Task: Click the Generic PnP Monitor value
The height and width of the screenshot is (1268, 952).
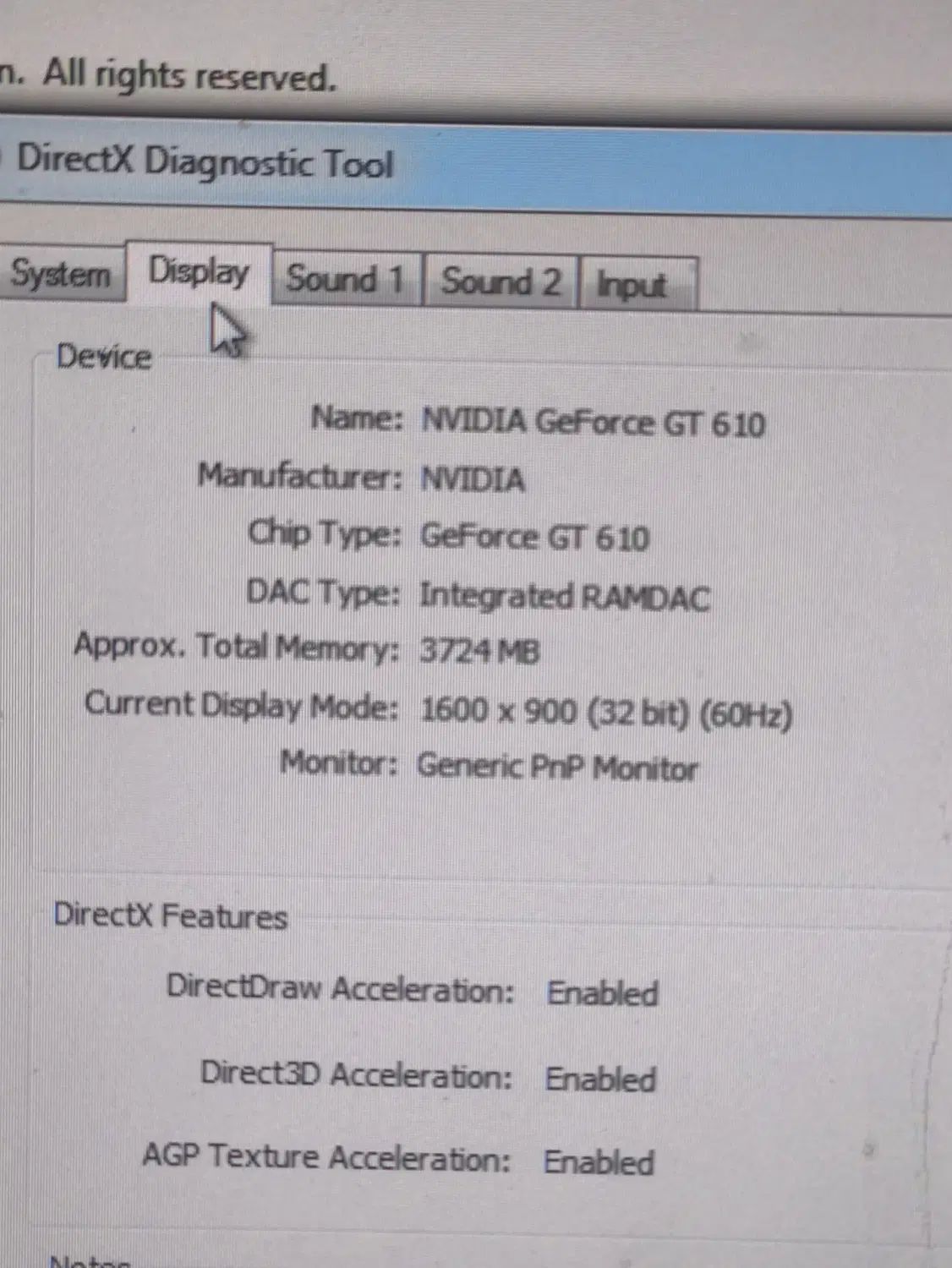Action: point(558,768)
